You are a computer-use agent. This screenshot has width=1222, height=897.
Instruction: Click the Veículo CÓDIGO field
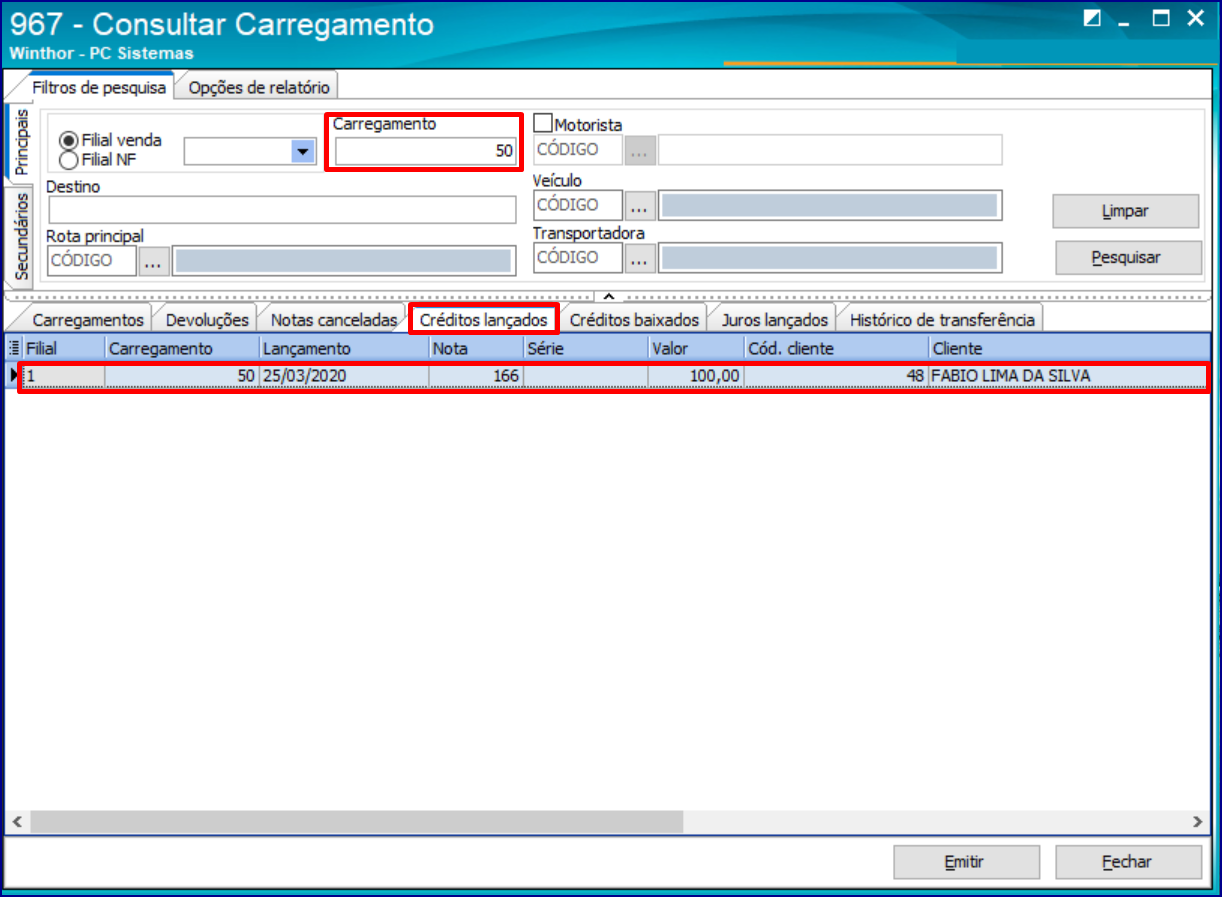[578, 205]
